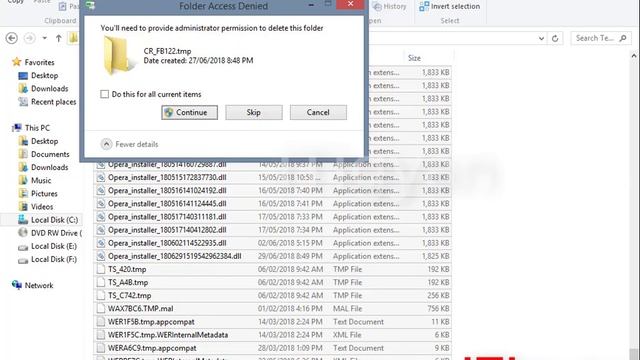Open the Music folder in sidebar
Viewport: 640px width, 360px height.
click(x=41, y=180)
